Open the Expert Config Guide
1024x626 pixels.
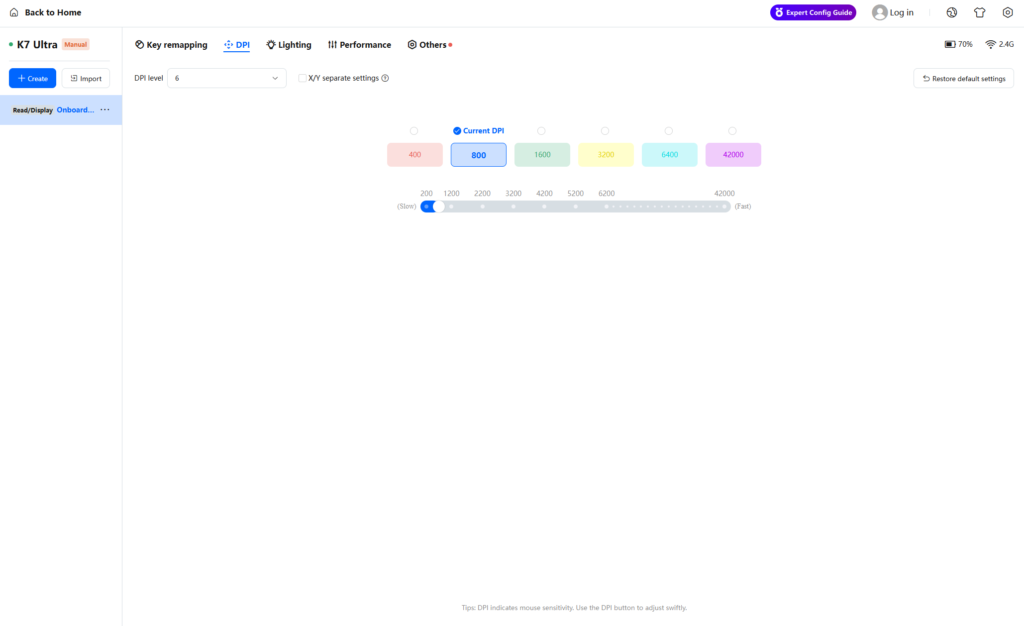coord(812,13)
